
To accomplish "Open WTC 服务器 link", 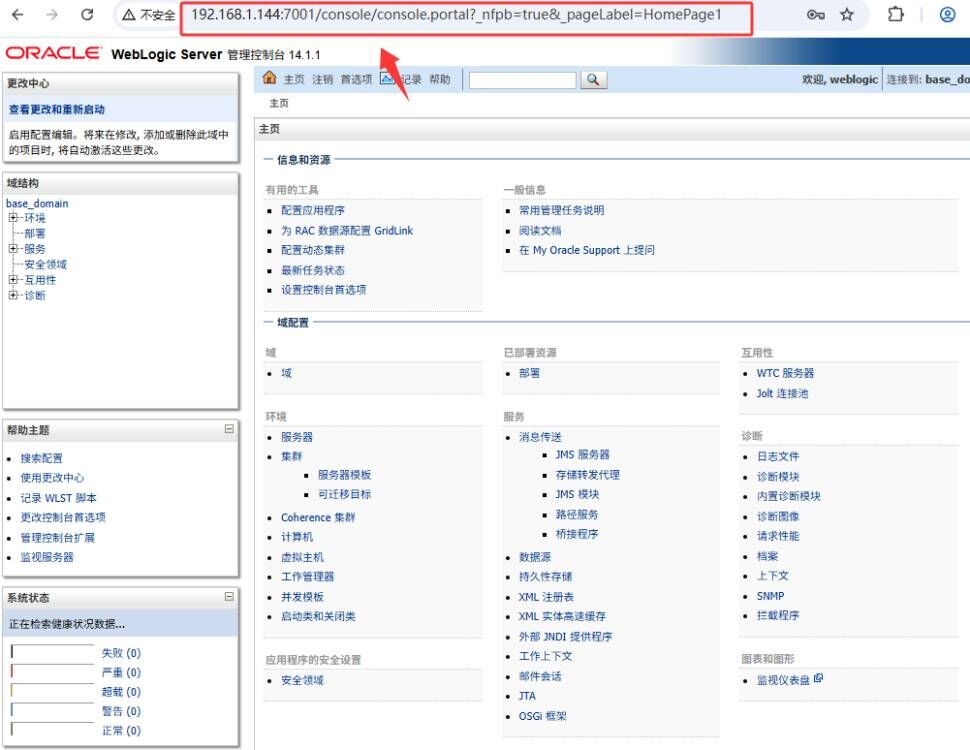I will click(x=785, y=373).
